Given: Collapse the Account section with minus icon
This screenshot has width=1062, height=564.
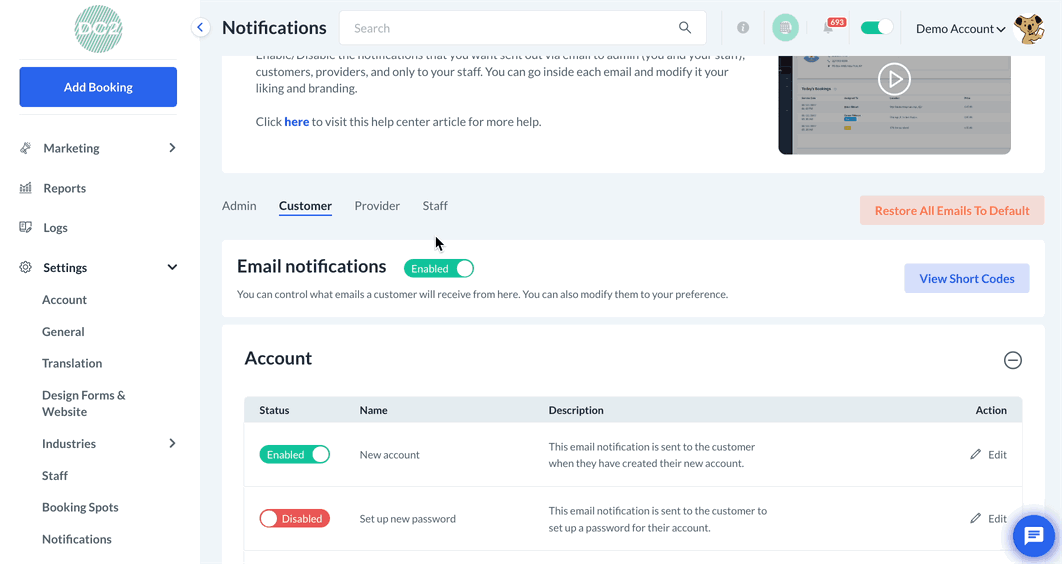Looking at the screenshot, I should [1013, 360].
